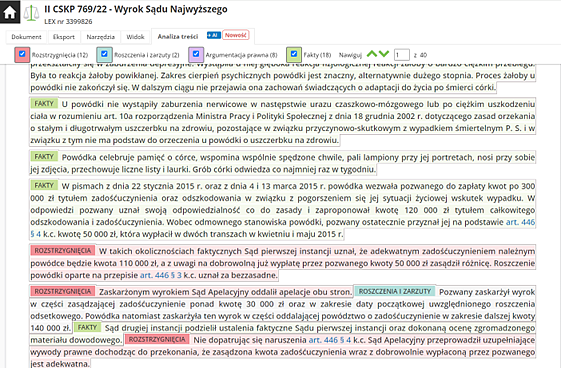The height and width of the screenshot is (368, 561).
Task: Click the ROSZCZENIA I ZARZUTY tag
Action: [x=395, y=291]
